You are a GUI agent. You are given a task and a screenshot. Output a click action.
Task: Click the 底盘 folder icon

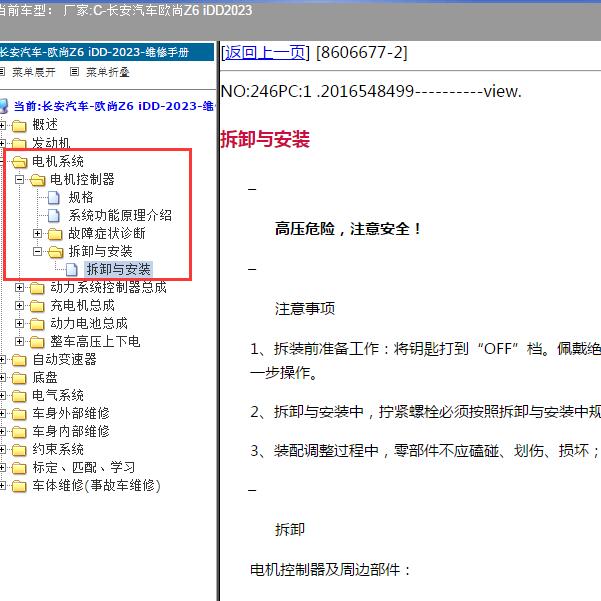(19, 378)
